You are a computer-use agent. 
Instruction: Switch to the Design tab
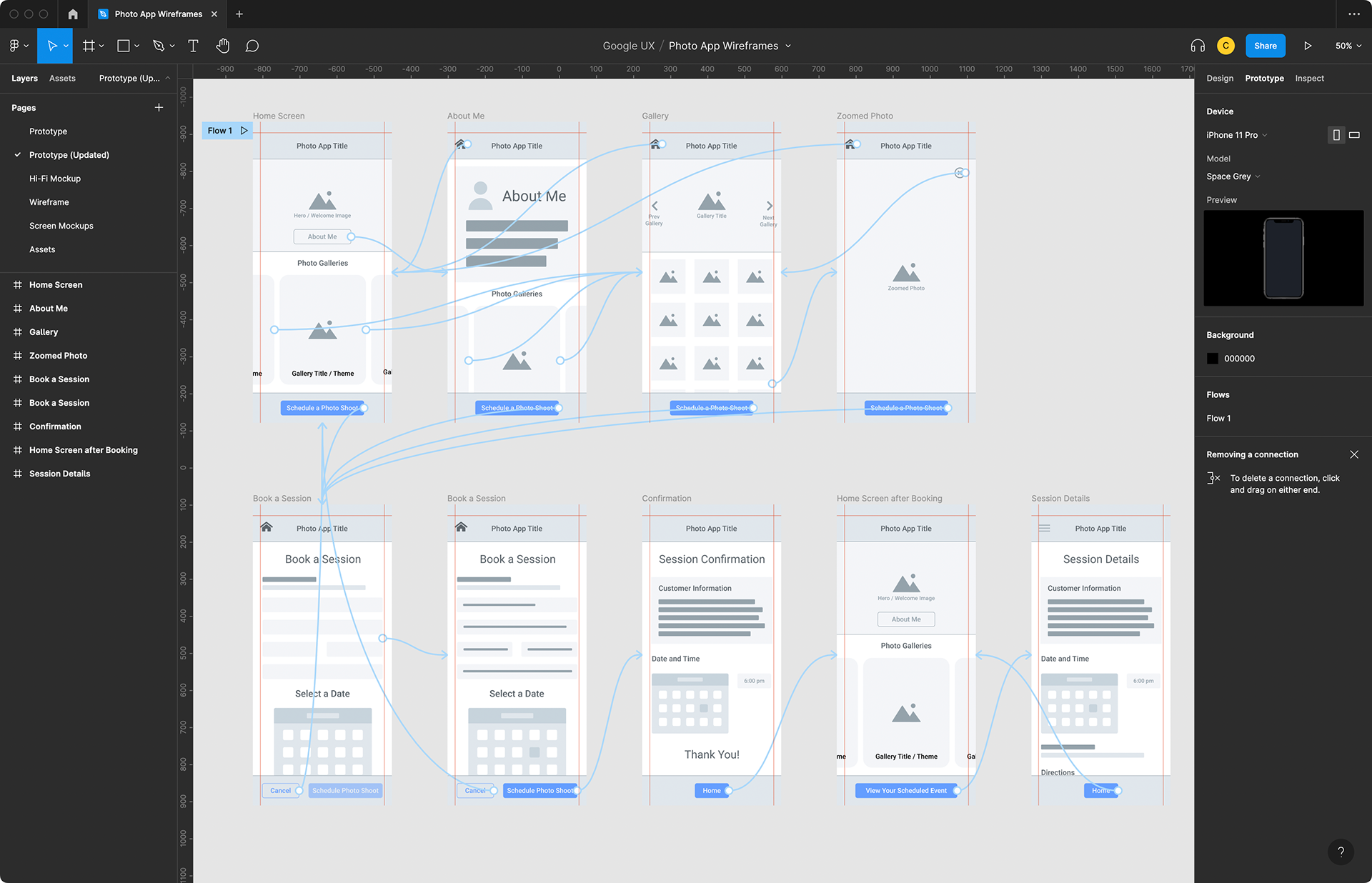[x=1220, y=79]
